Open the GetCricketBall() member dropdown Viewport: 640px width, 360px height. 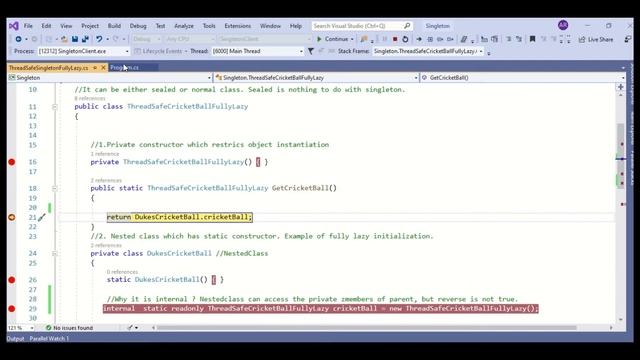[x=522, y=78]
